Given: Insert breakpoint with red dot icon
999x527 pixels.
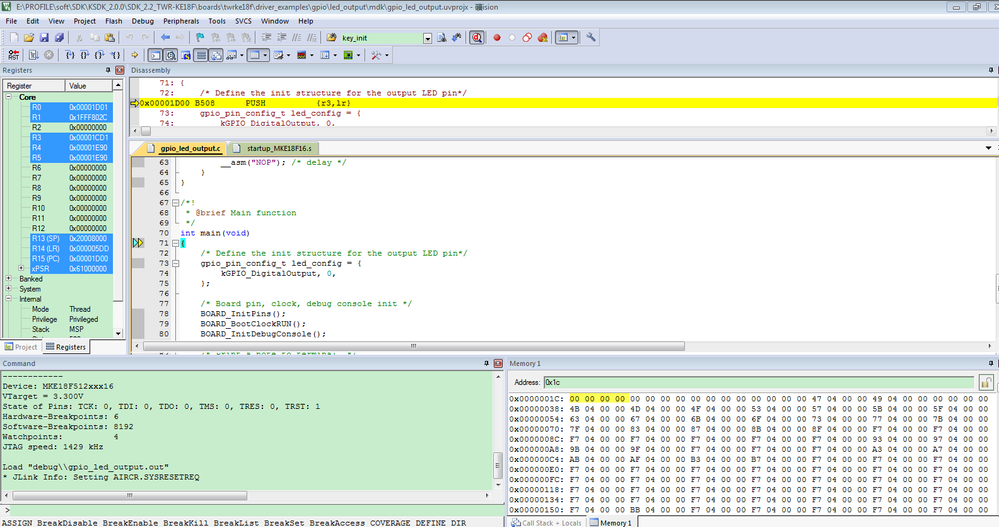Looking at the screenshot, I should [x=497, y=38].
